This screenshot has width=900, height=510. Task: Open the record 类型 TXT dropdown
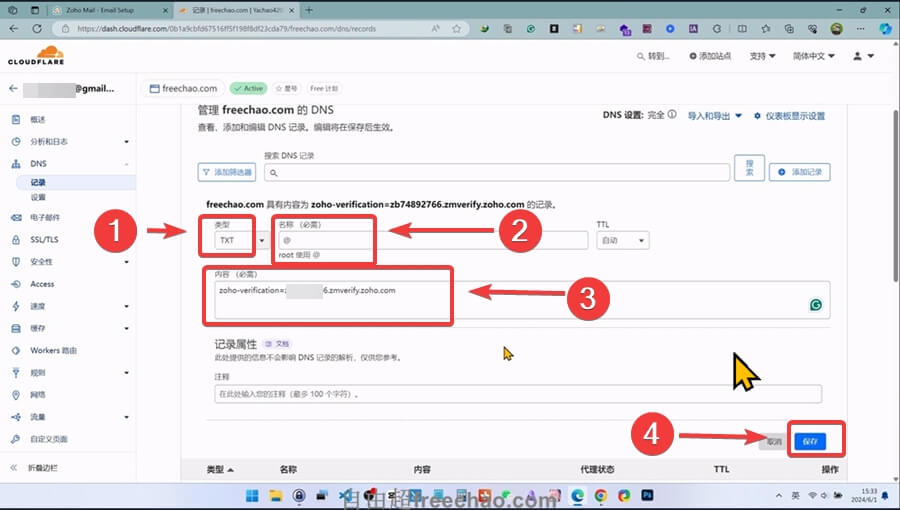point(242,240)
